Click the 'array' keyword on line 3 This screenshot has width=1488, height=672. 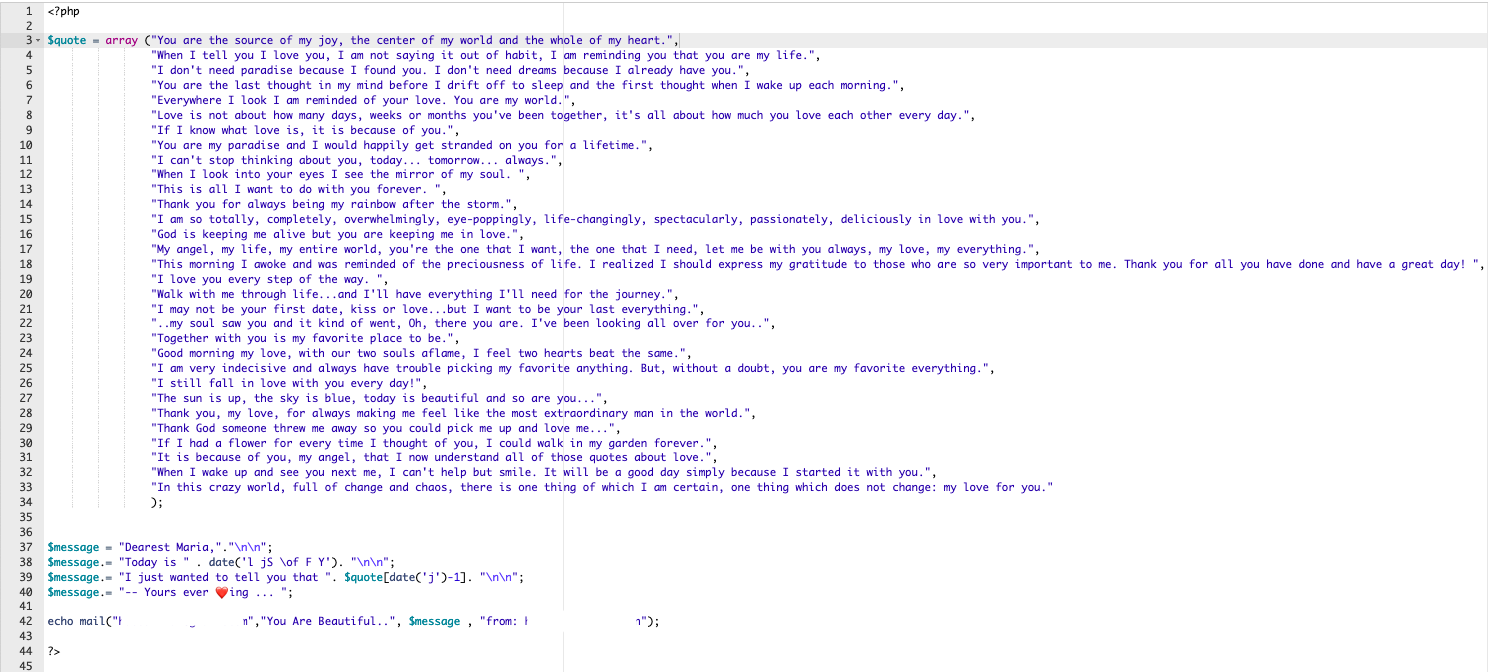[x=121, y=41]
